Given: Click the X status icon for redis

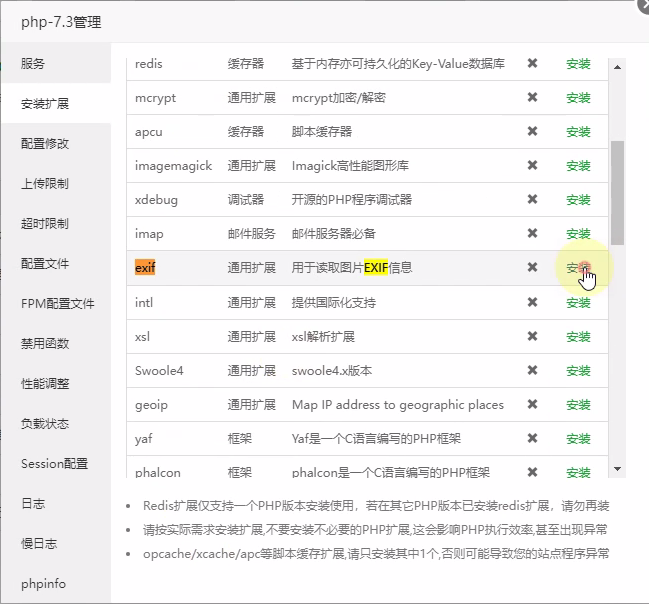Looking at the screenshot, I should 532,63.
